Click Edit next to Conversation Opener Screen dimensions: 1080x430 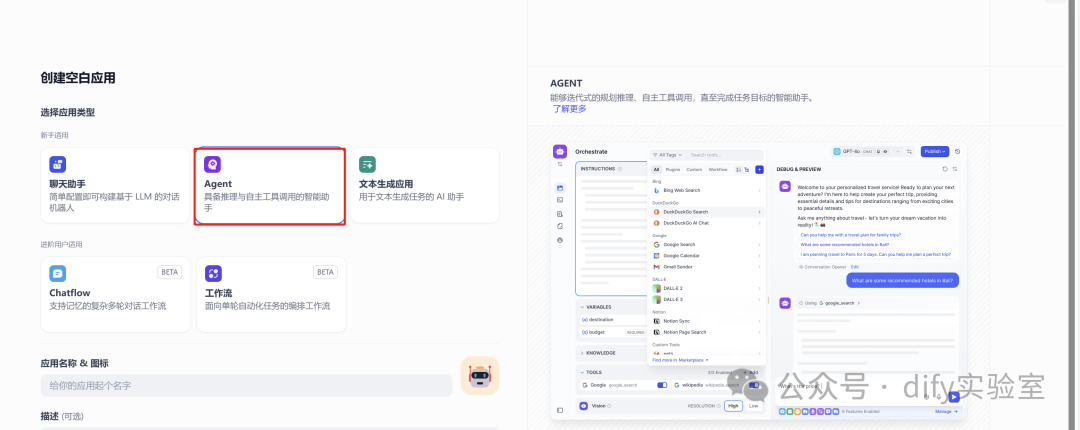(x=855, y=266)
